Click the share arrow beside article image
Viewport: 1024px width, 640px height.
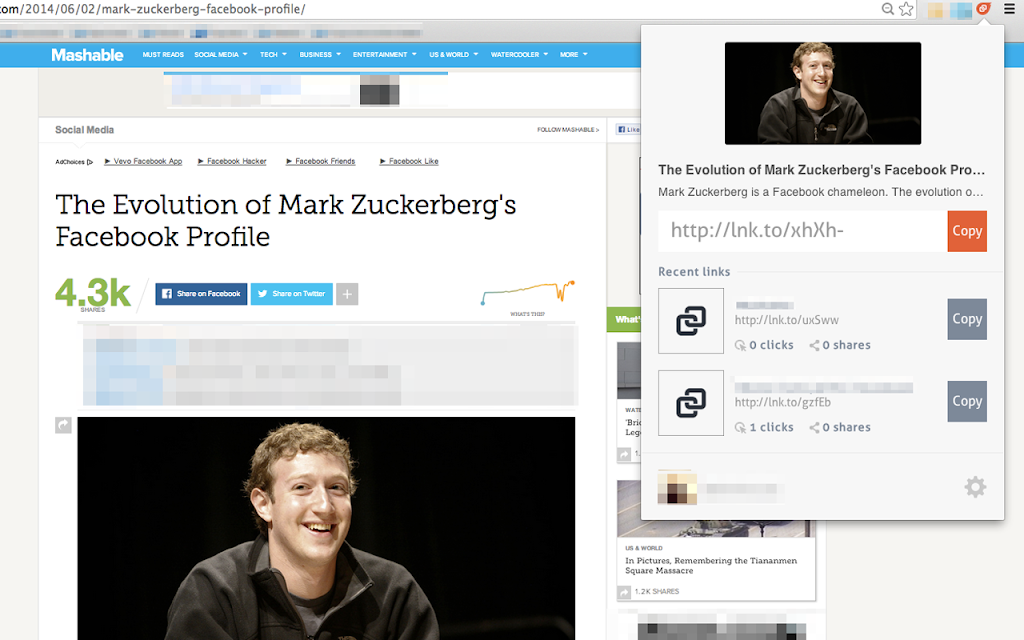pos(63,425)
